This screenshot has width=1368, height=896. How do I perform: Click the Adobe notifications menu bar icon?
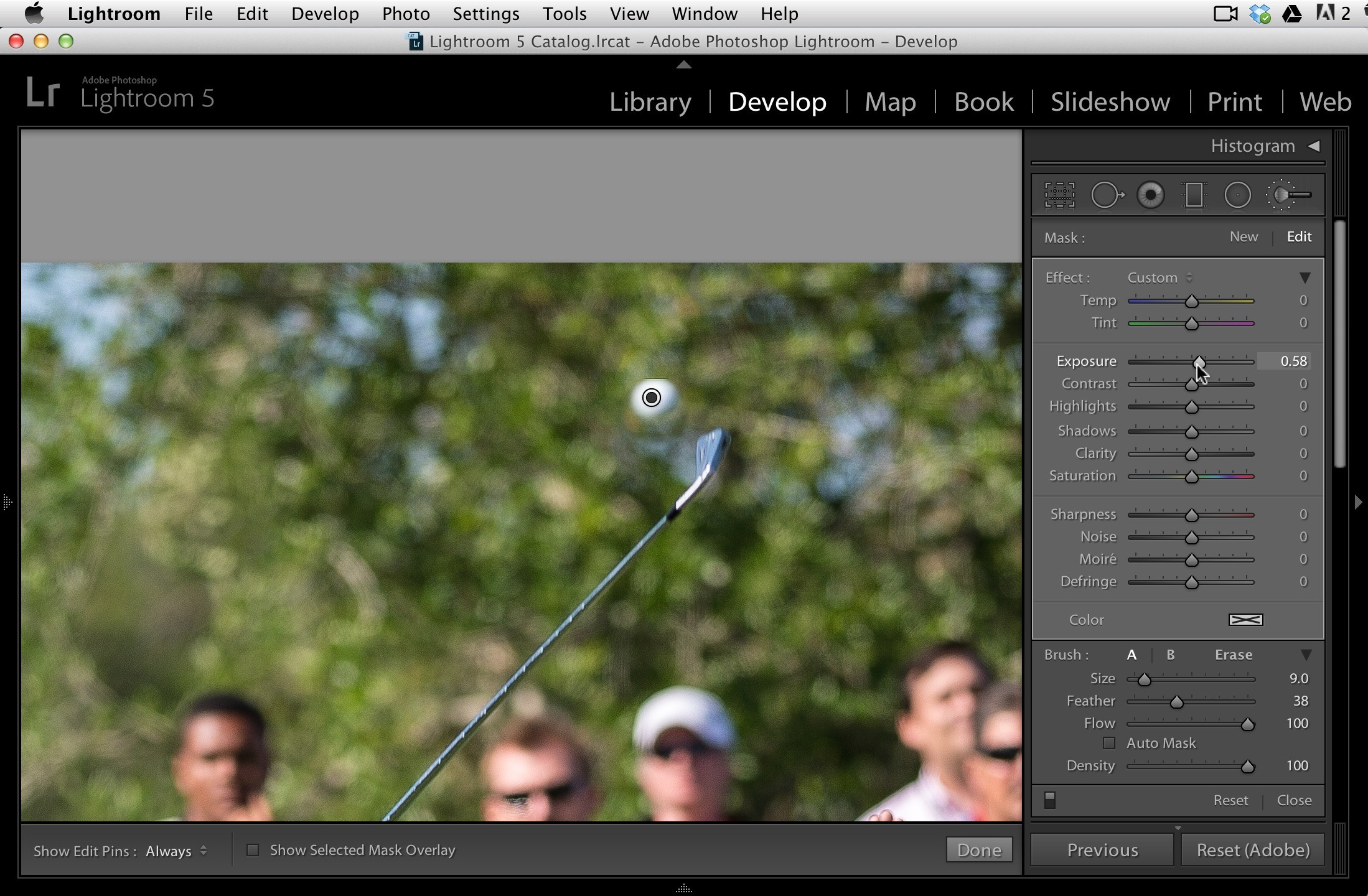[x=1333, y=13]
